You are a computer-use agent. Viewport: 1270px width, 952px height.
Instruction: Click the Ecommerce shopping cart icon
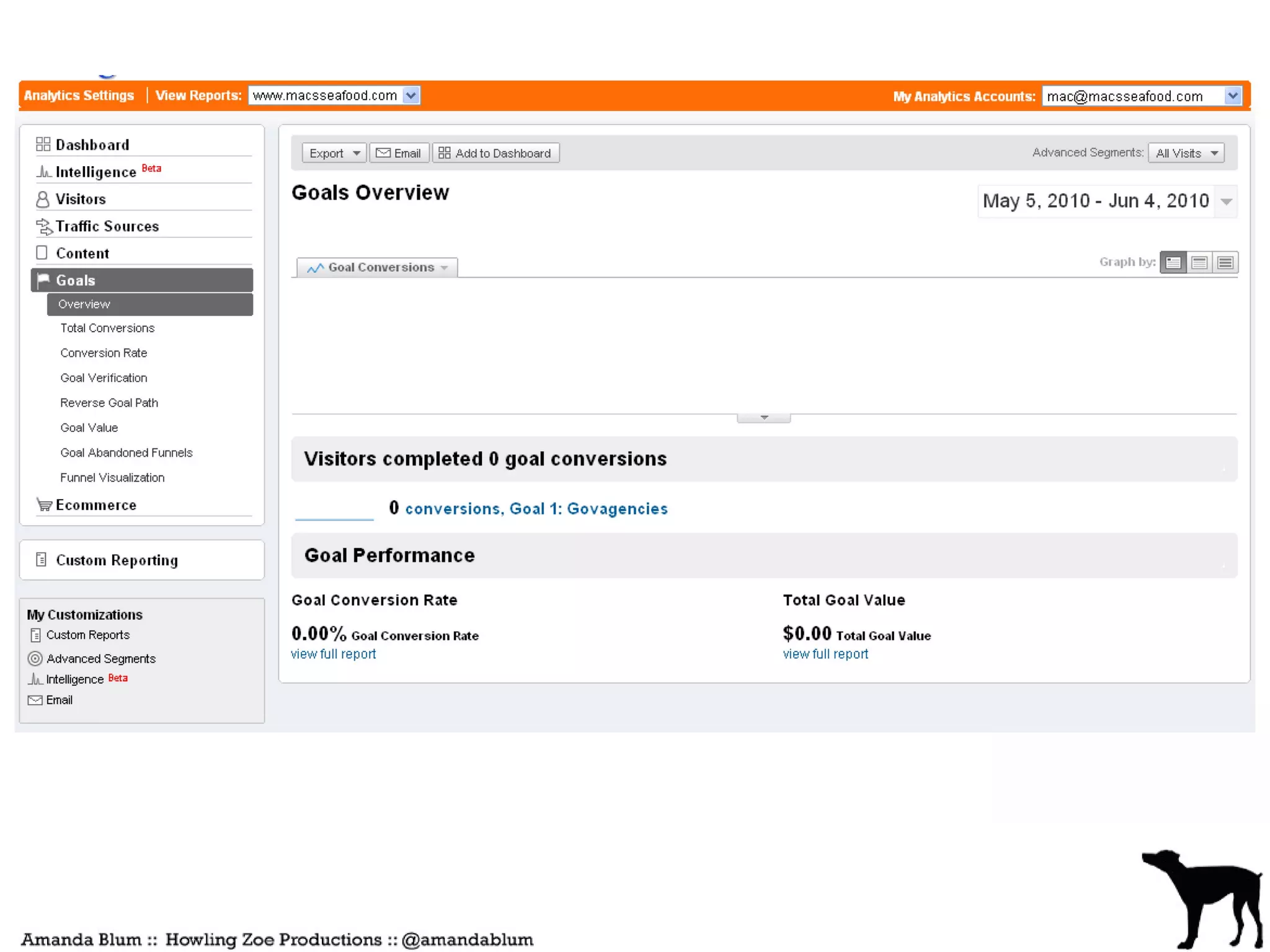[x=43, y=505]
